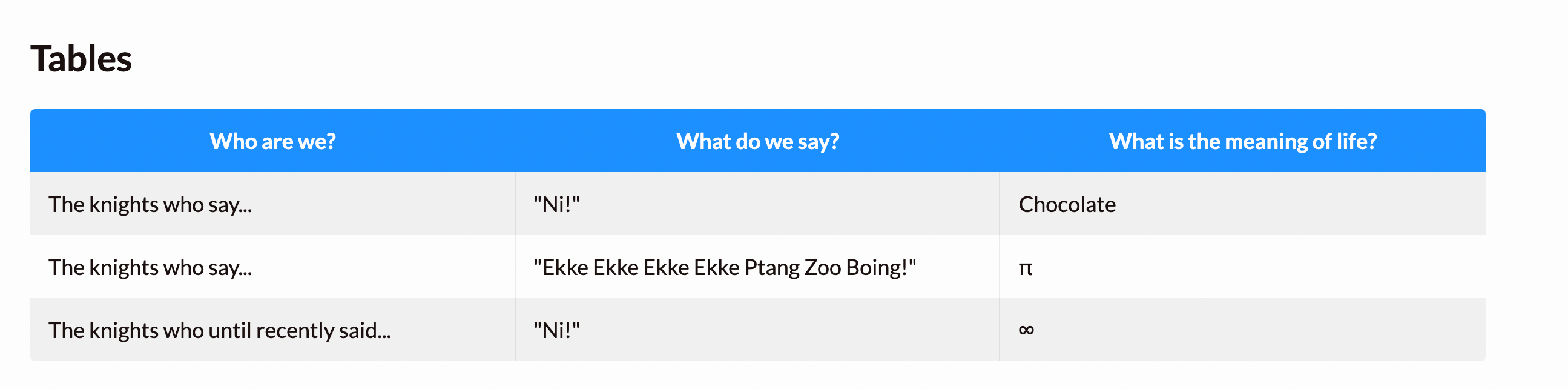This screenshot has height=389, width=1568.
Task: Click the "What is the meaning of life?" header
Action: coord(1242,141)
